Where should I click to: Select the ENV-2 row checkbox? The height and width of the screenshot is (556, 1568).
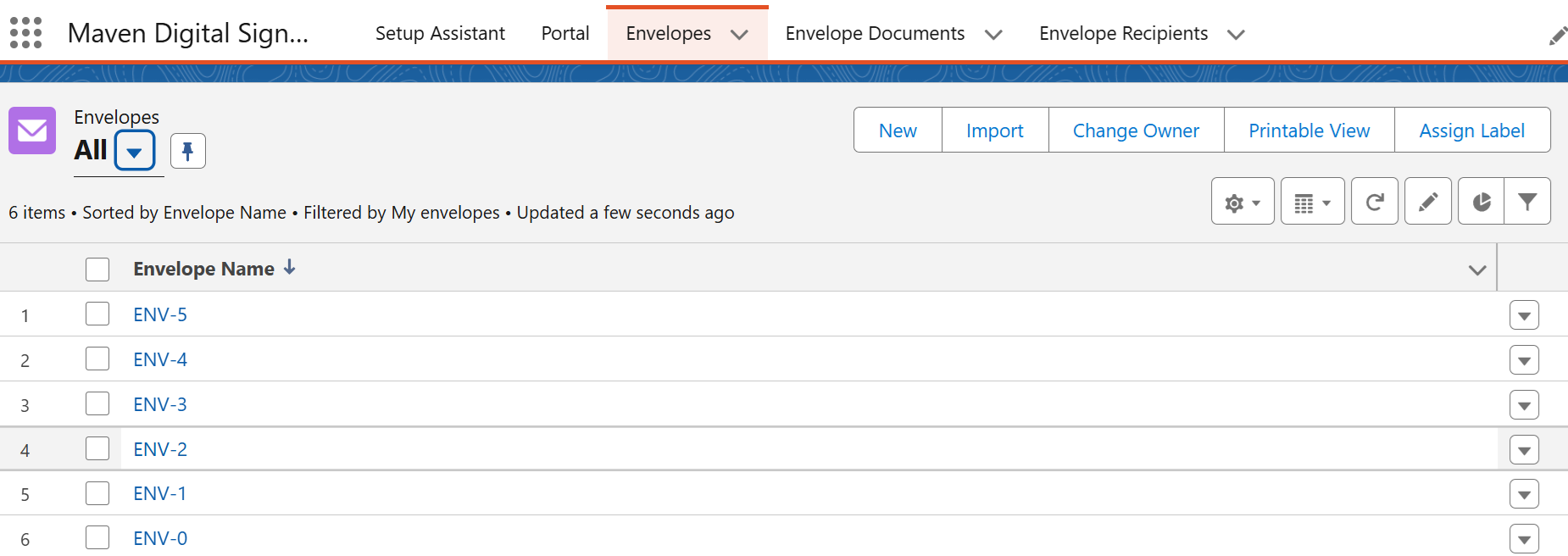(97, 448)
